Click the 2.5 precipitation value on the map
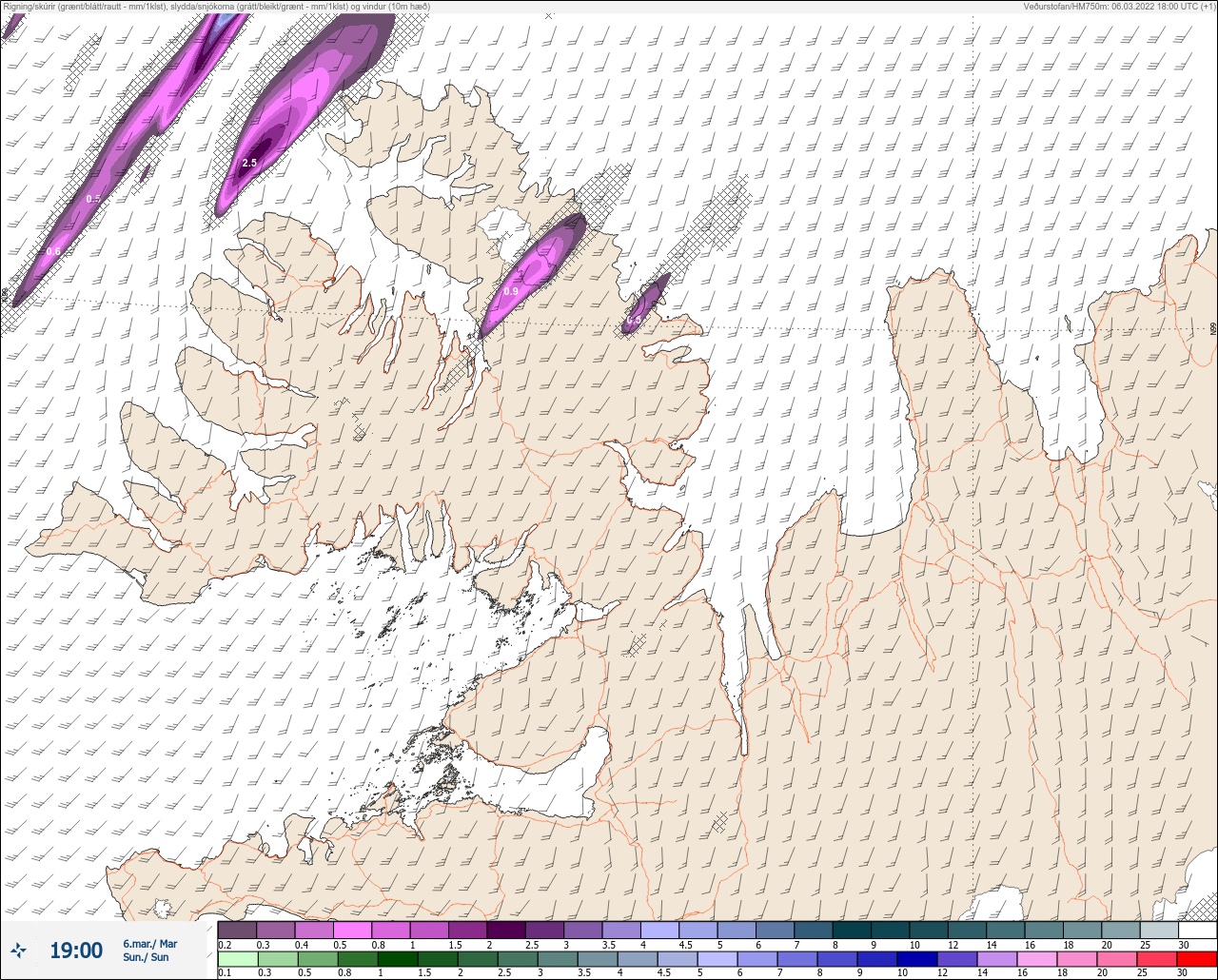 (249, 163)
